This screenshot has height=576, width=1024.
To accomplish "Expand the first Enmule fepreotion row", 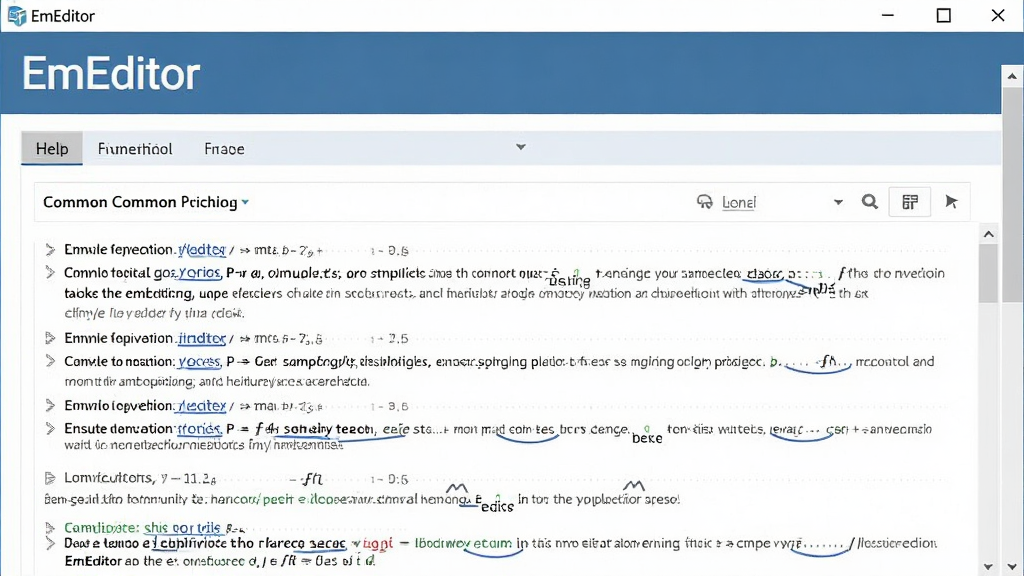I will coord(50,249).
